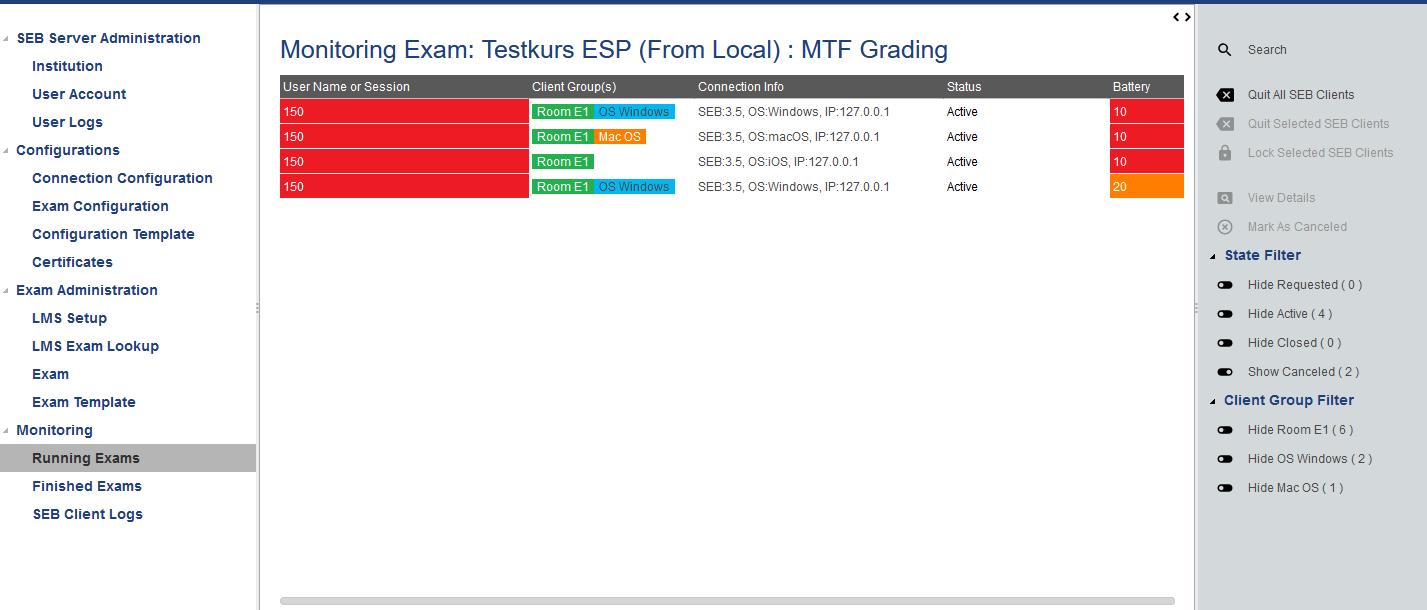Open Finished Exams in the sidebar
The image size is (1427, 610).
(87, 486)
